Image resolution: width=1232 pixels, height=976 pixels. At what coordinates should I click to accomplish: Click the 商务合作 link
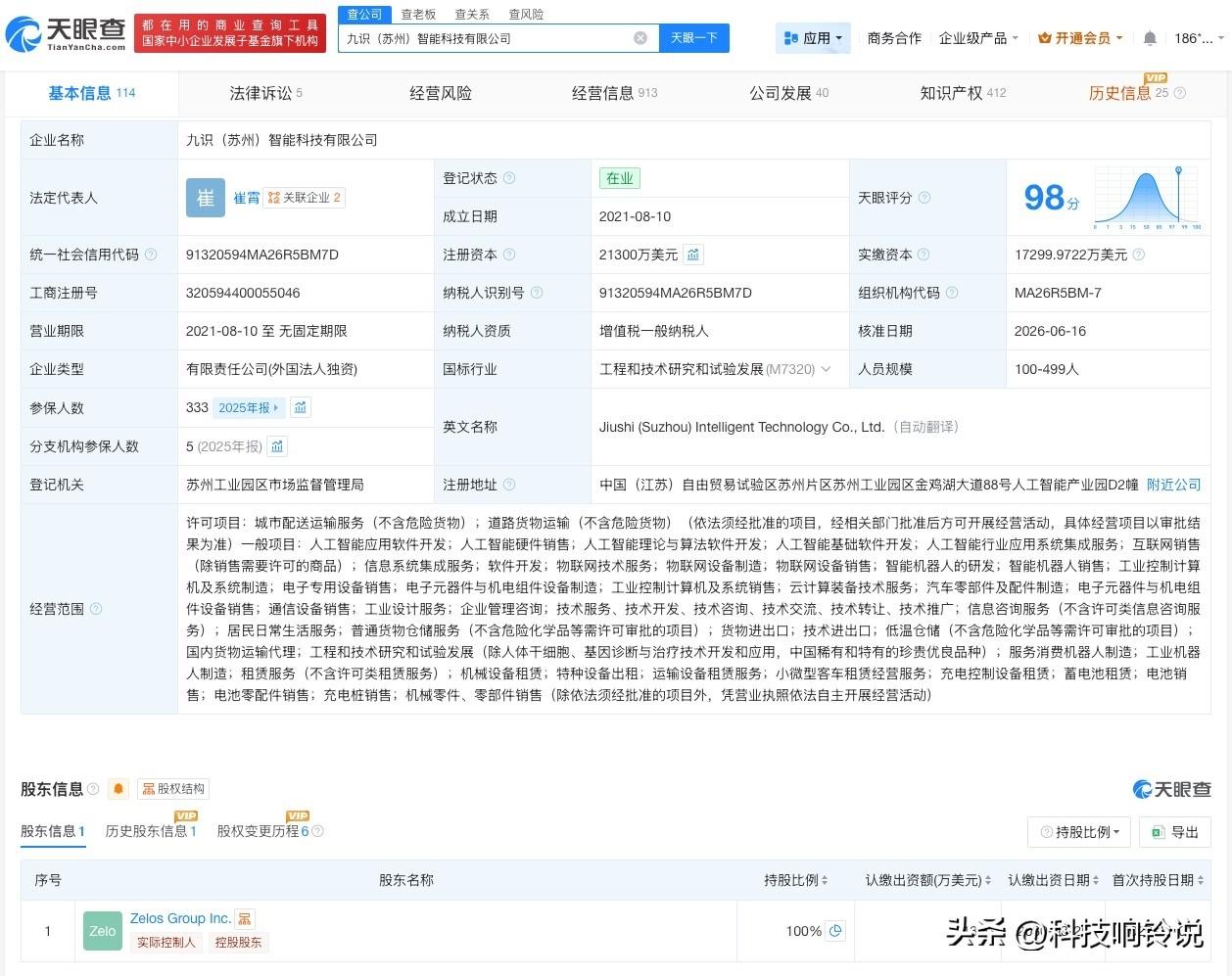pyautogui.click(x=894, y=38)
